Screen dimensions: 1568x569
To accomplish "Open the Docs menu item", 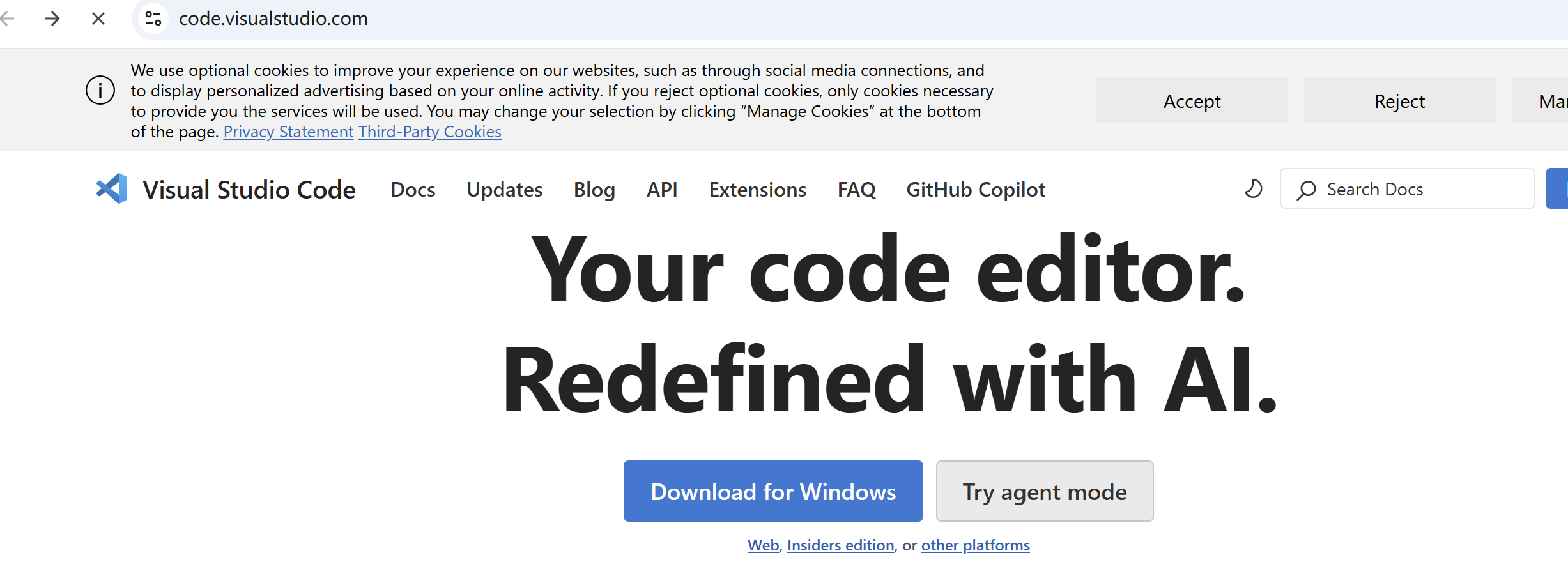I will [x=413, y=190].
